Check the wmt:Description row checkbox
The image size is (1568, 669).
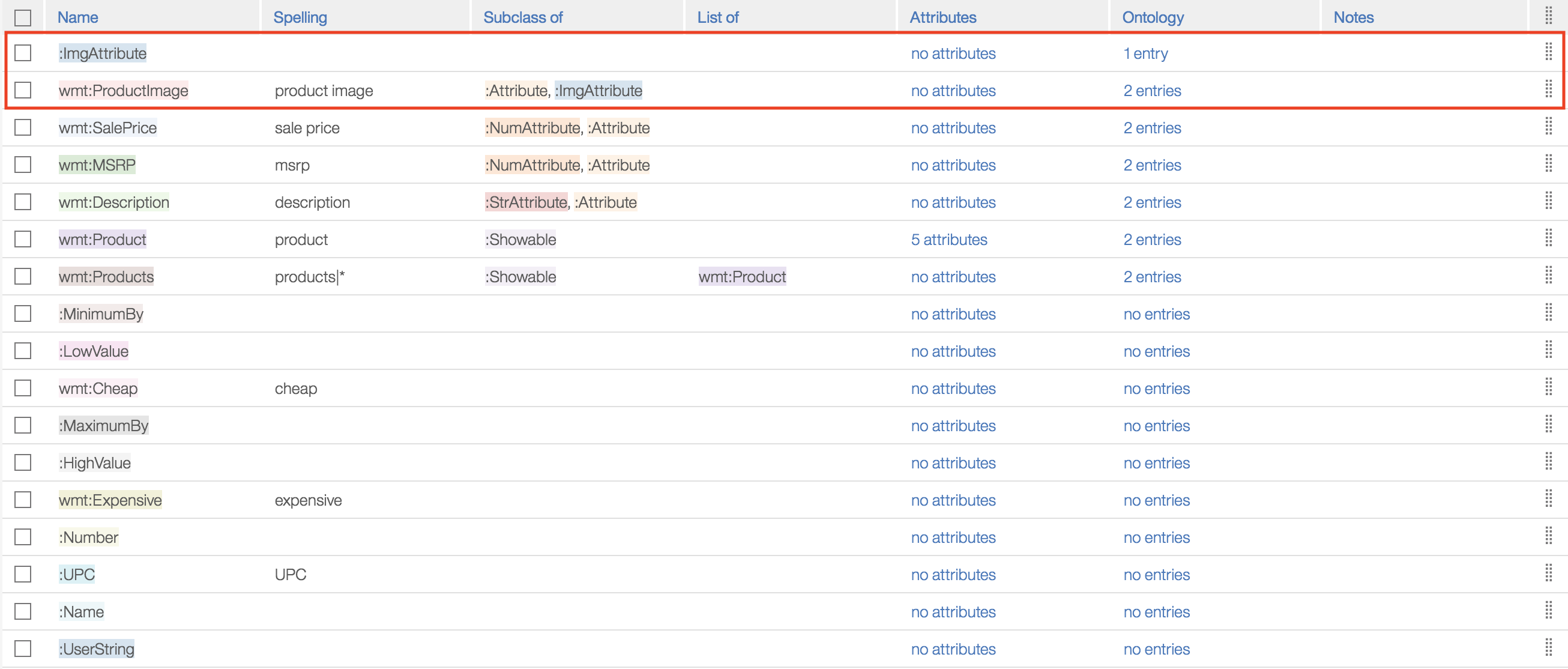[x=23, y=202]
